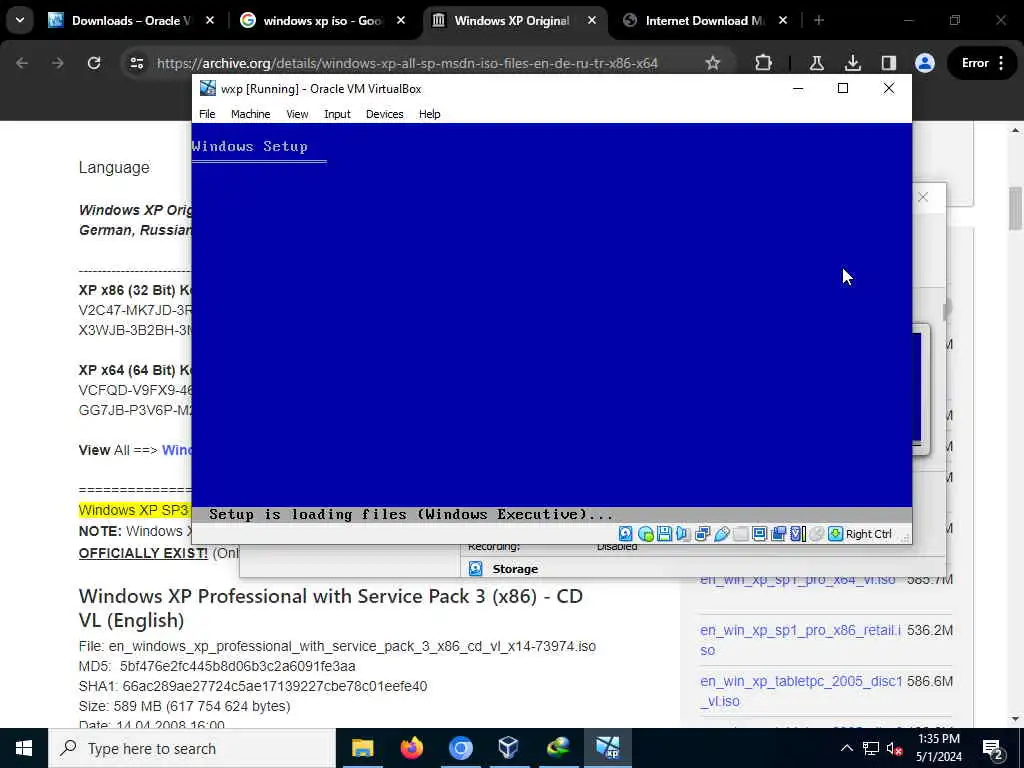The height and width of the screenshot is (768, 1024).
Task: Click the Language heading on archive page
Action: [x=114, y=168]
